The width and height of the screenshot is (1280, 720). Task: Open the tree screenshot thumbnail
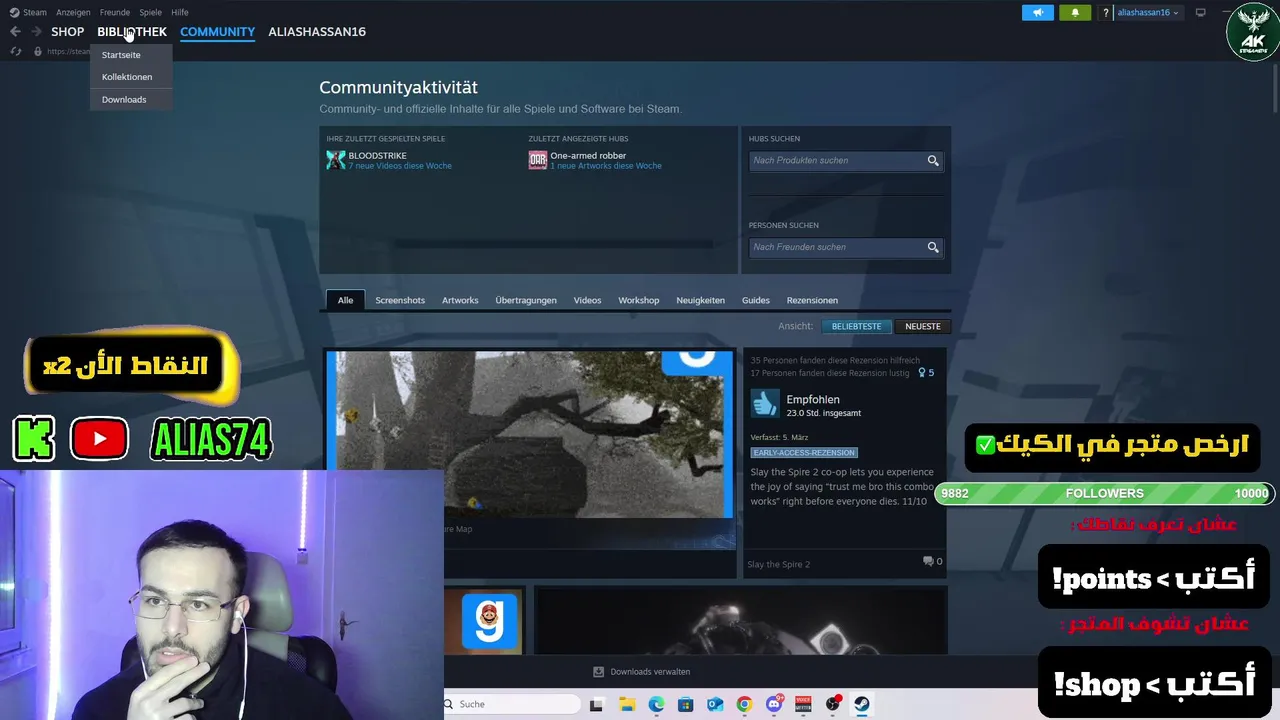click(x=530, y=434)
